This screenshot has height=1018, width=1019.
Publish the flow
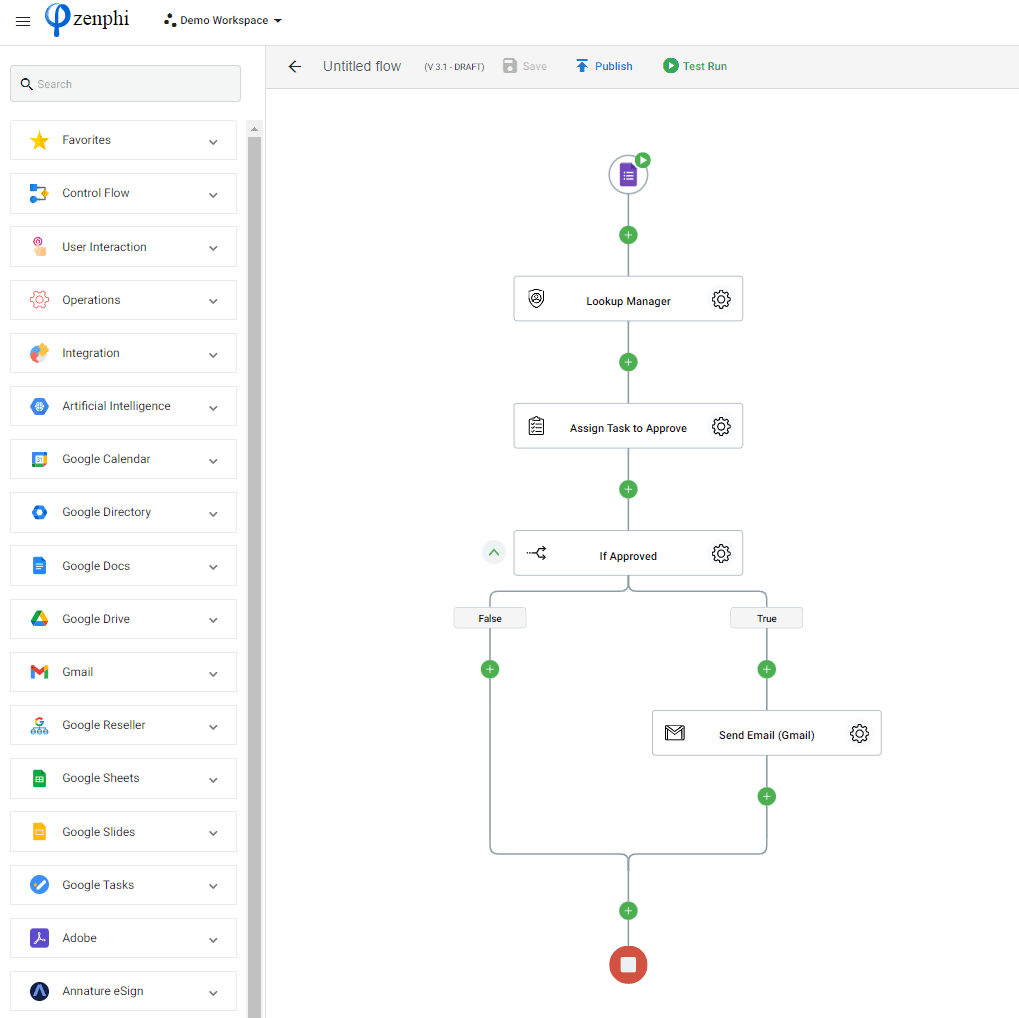click(604, 66)
